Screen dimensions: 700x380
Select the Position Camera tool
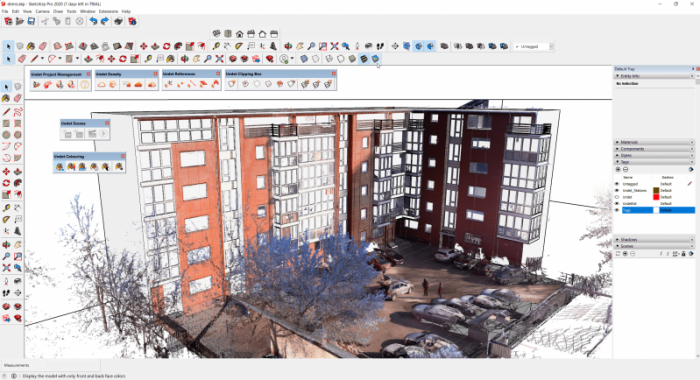click(x=357, y=46)
